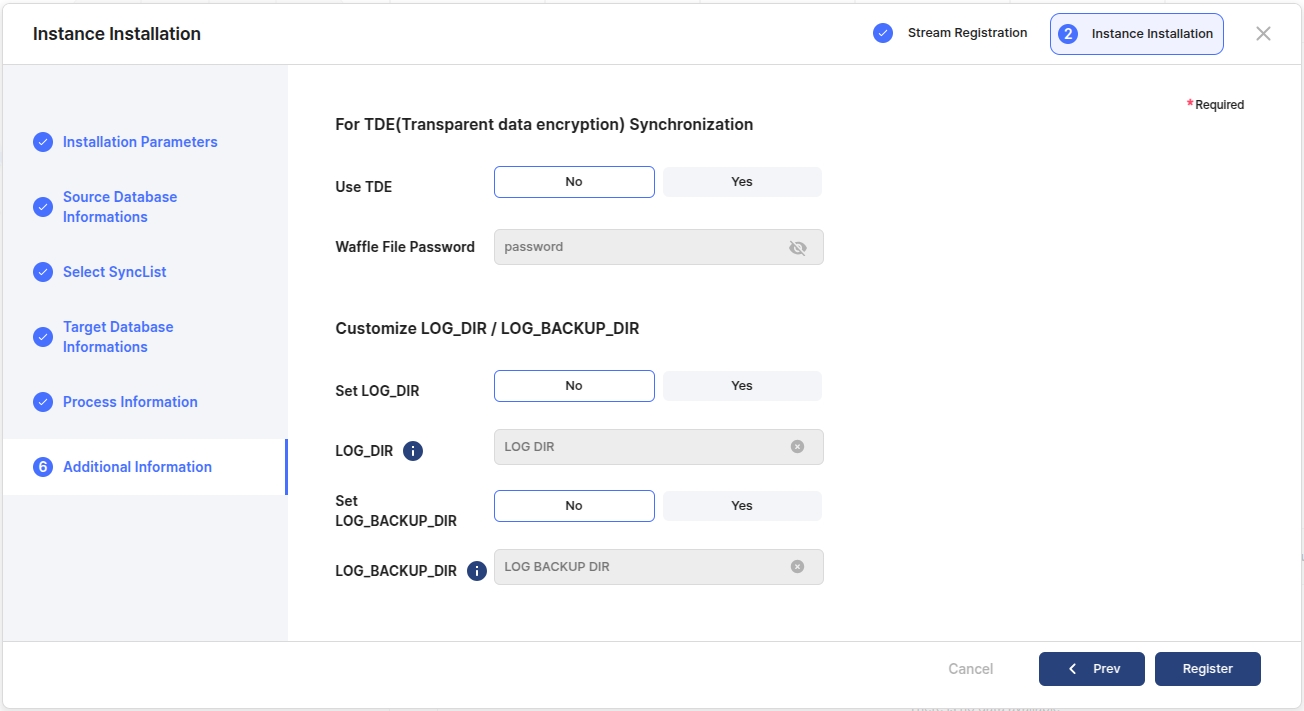
Task: Choose Yes for Set LOG_BACKUP_DIR
Action: point(742,506)
